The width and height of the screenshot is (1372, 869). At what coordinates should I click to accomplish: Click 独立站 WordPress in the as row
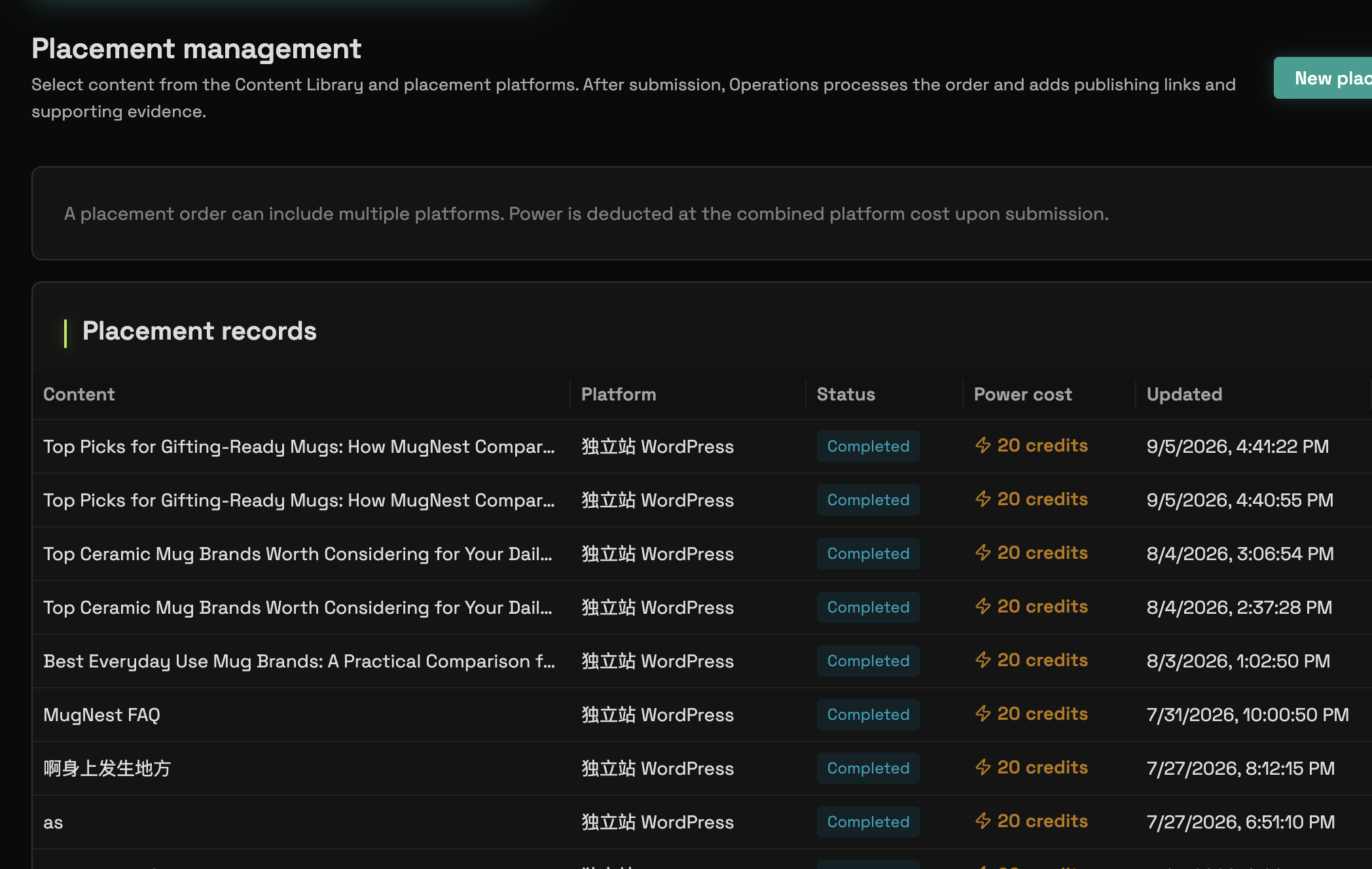point(657,822)
